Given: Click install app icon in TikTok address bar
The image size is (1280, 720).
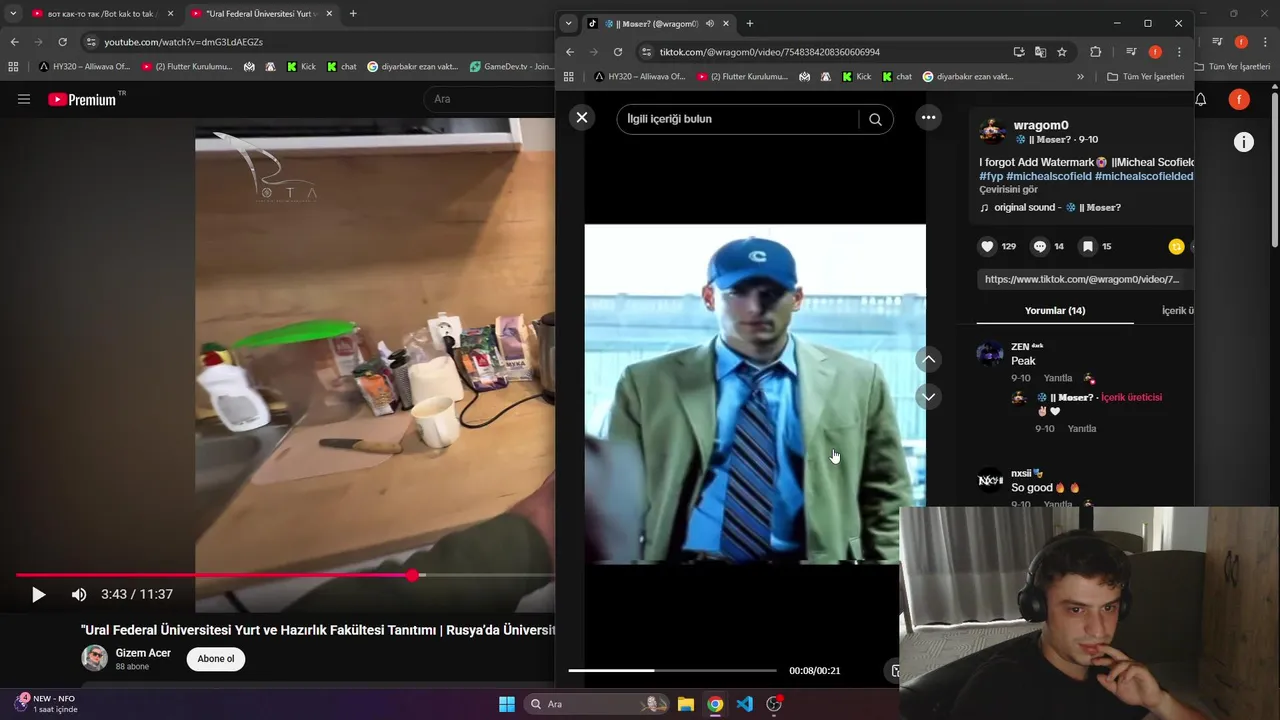Looking at the screenshot, I should click(1019, 52).
